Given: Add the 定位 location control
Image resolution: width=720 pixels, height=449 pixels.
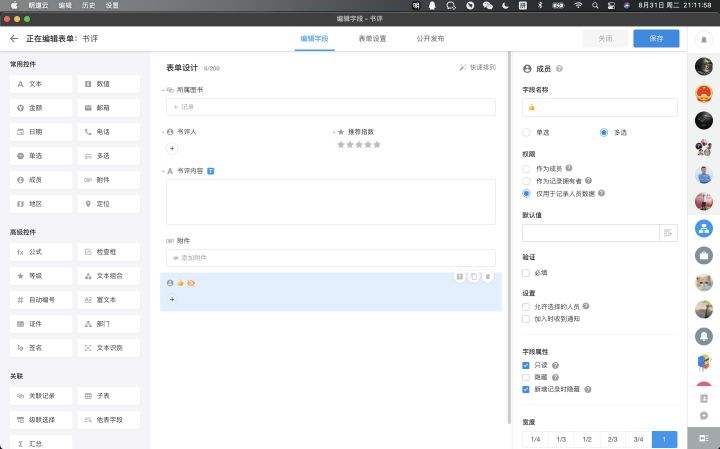Looking at the screenshot, I should tap(109, 204).
